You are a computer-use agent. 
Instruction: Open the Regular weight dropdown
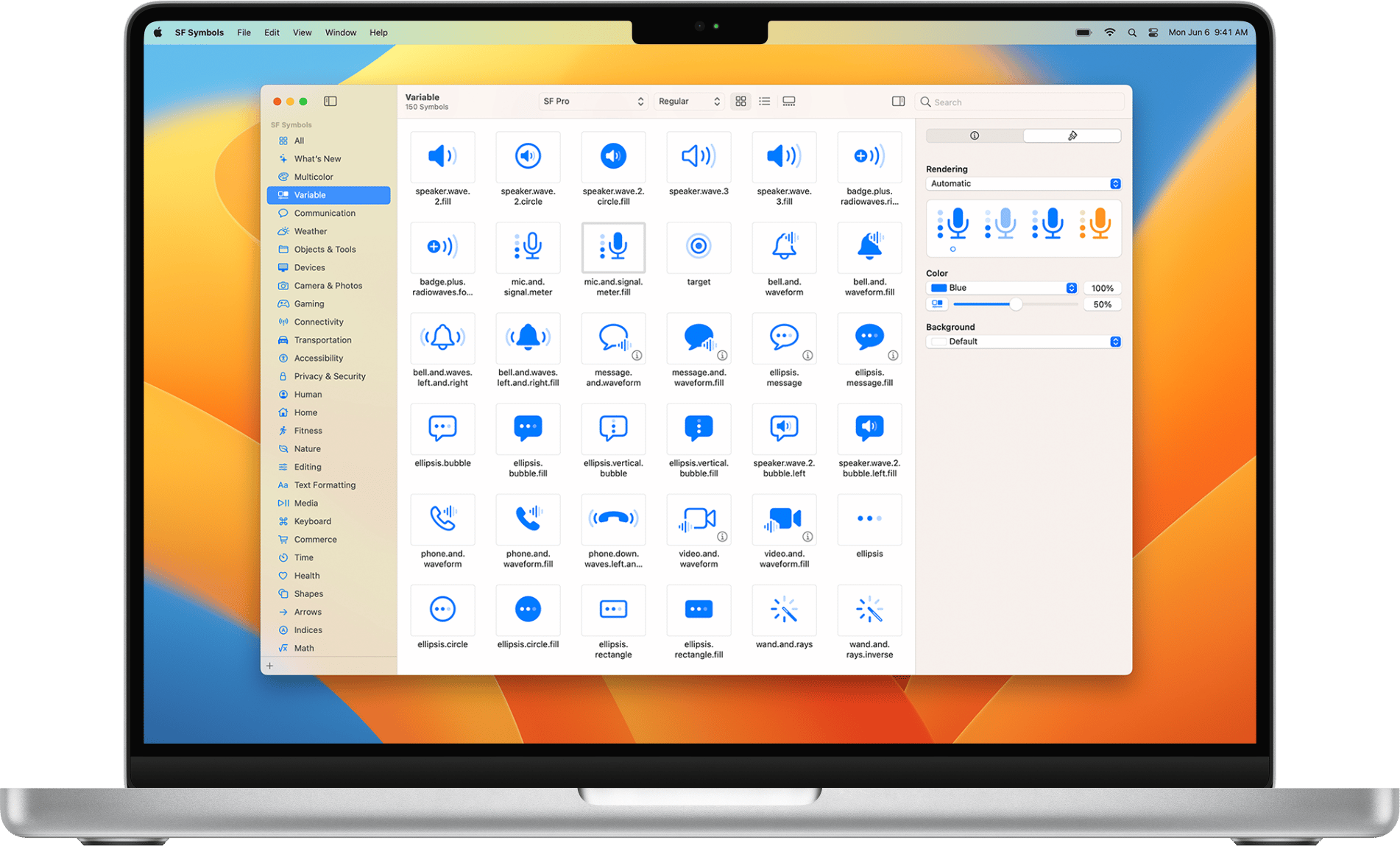[x=687, y=101]
